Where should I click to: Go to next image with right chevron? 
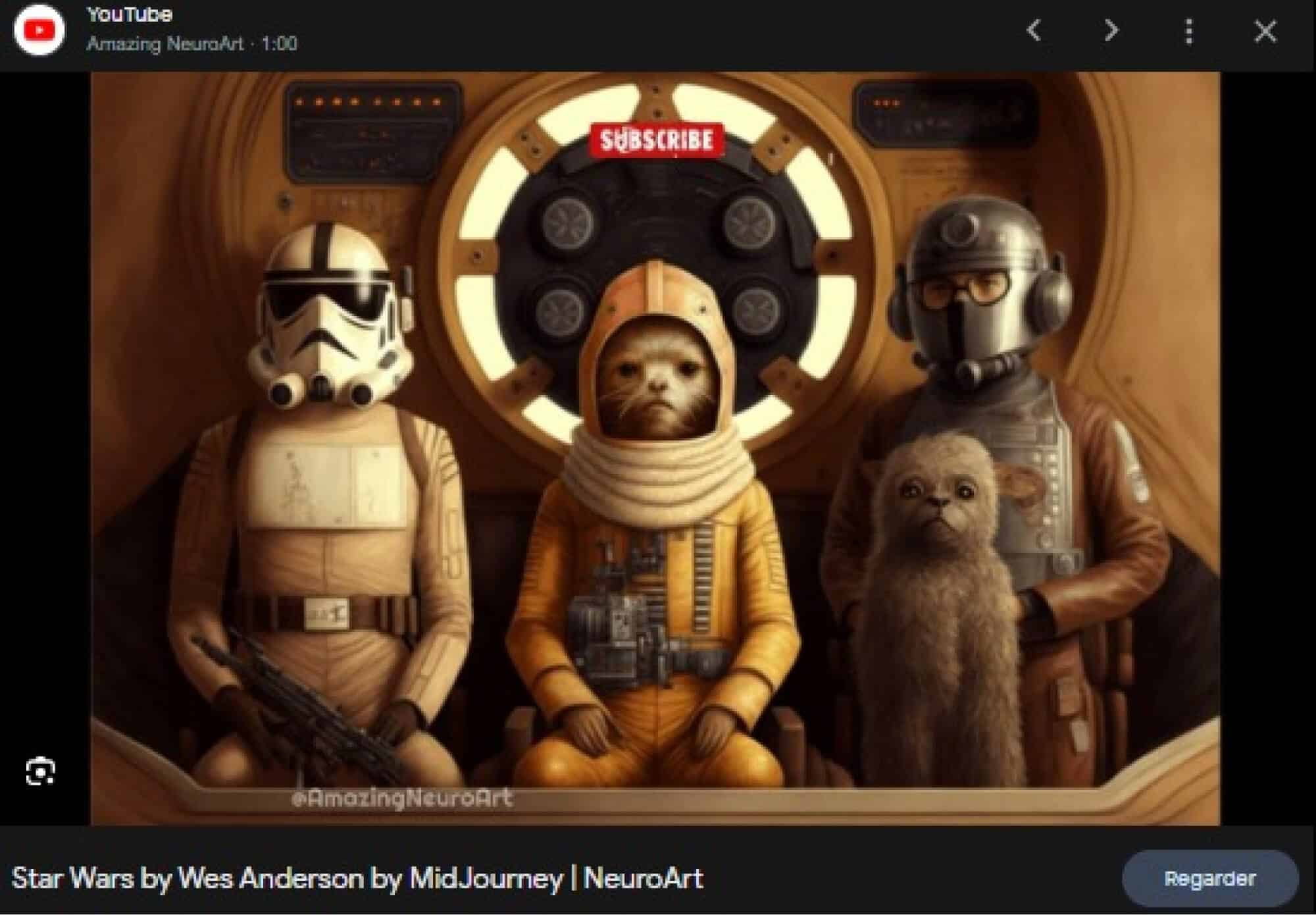coord(1111,30)
